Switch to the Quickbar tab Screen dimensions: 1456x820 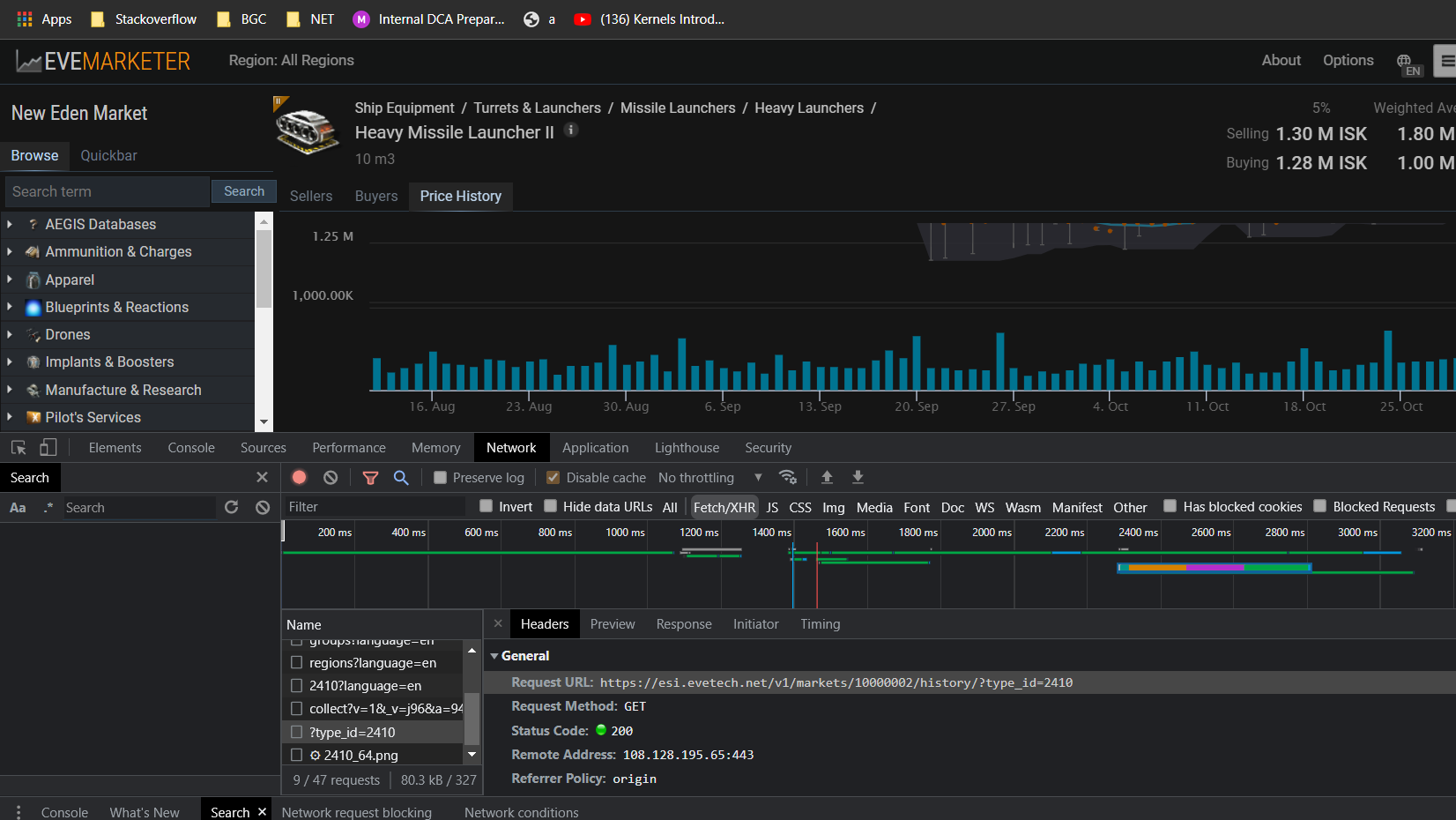108,155
